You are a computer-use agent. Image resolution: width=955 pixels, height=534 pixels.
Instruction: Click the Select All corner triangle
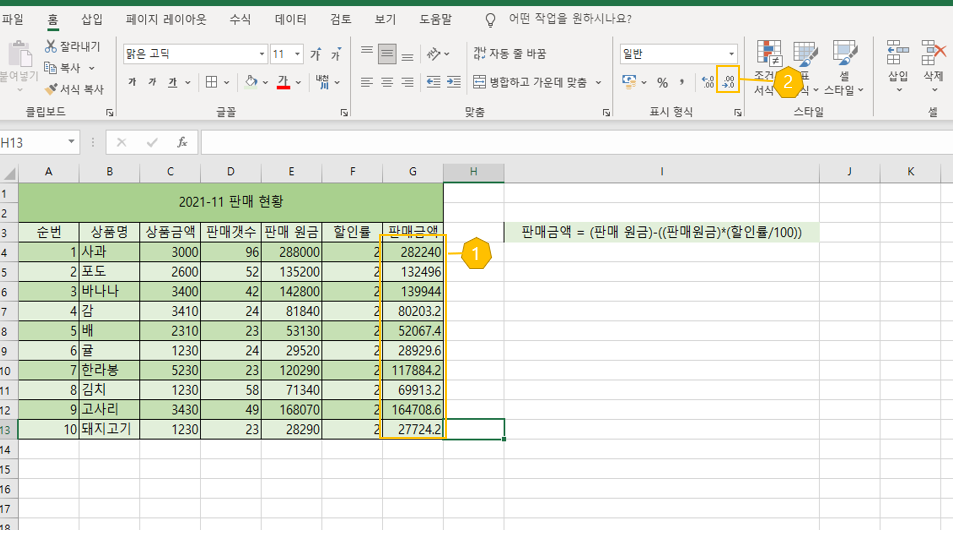(9, 174)
